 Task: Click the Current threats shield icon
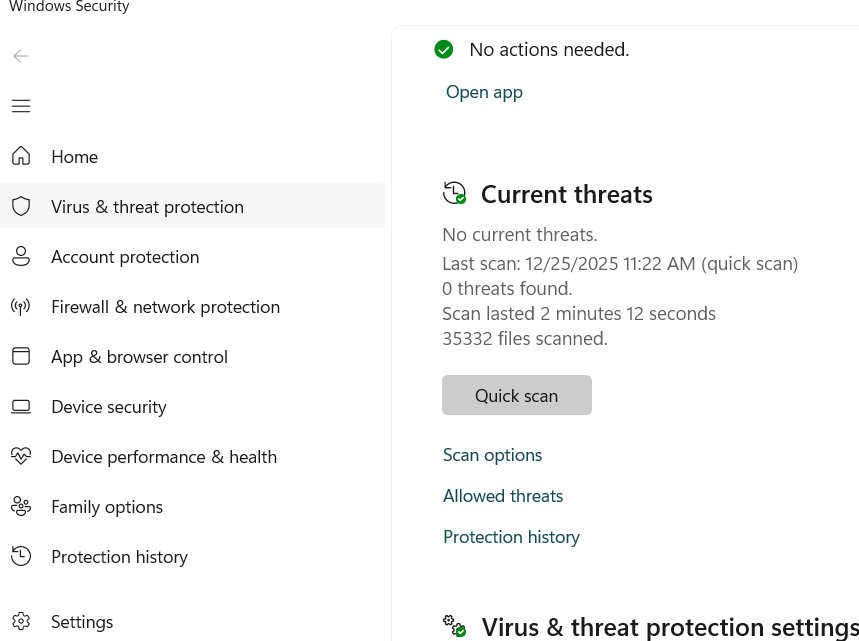455,192
